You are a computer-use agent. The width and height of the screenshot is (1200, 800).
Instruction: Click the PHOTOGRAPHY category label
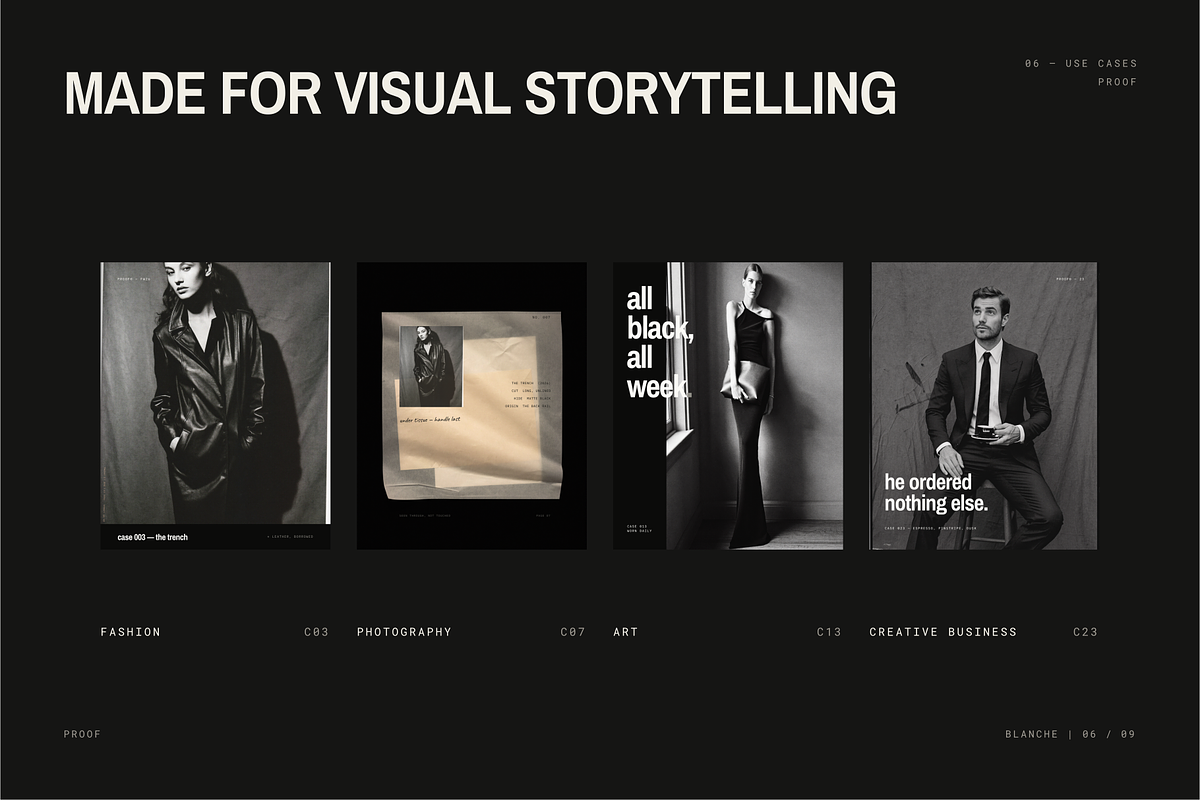tap(404, 632)
